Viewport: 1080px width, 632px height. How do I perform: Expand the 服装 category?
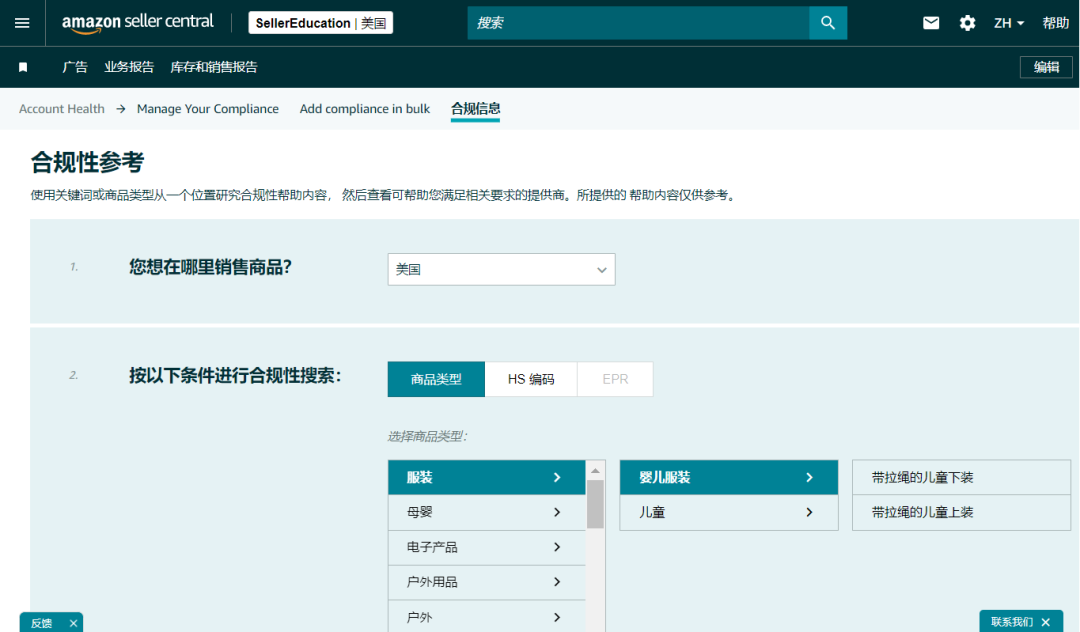(x=487, y=477)
